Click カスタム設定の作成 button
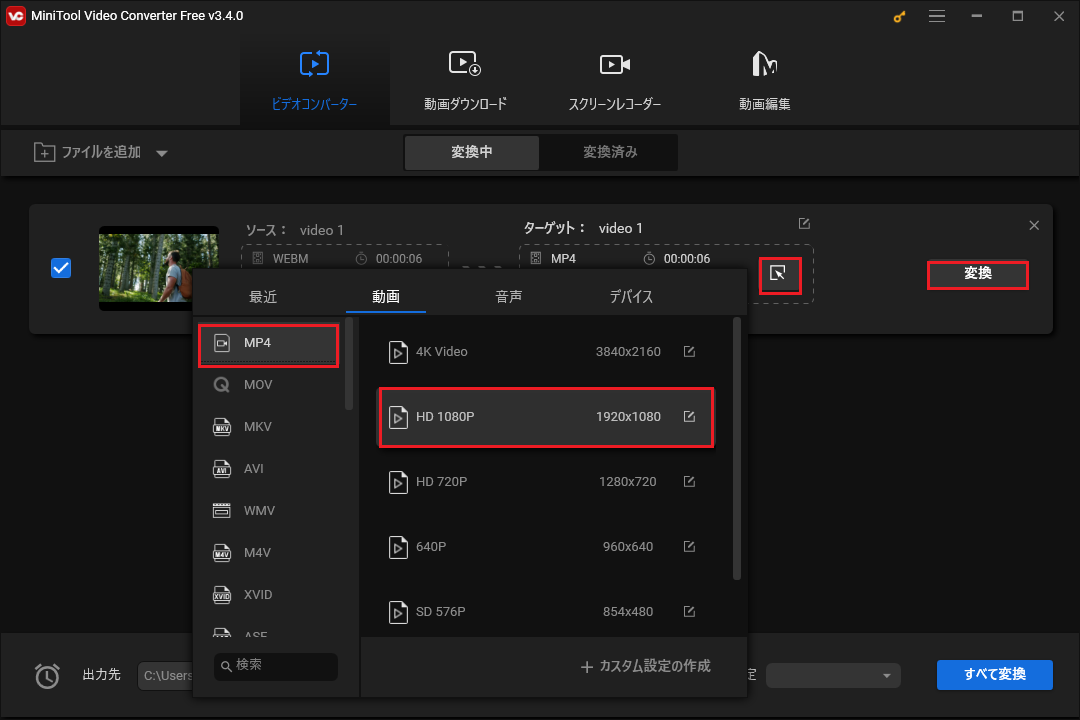The height and width of the screenshot is (720, 1080). tap(645, 666)
